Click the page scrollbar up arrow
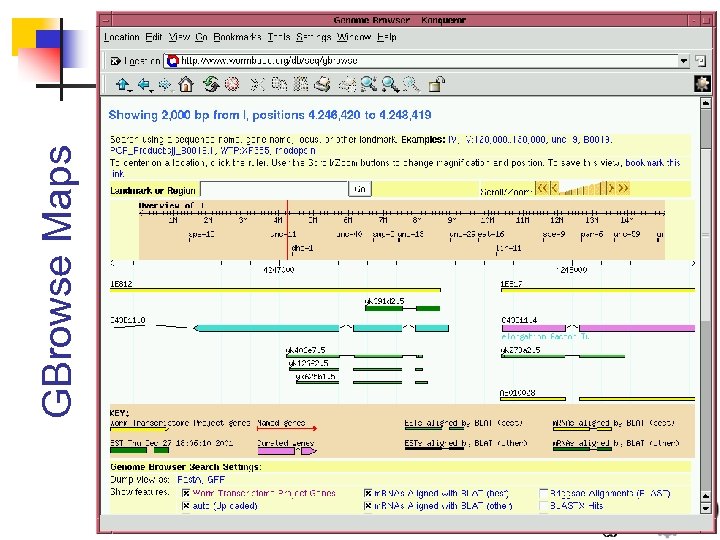Screen dimensions: 720x540 706,103
